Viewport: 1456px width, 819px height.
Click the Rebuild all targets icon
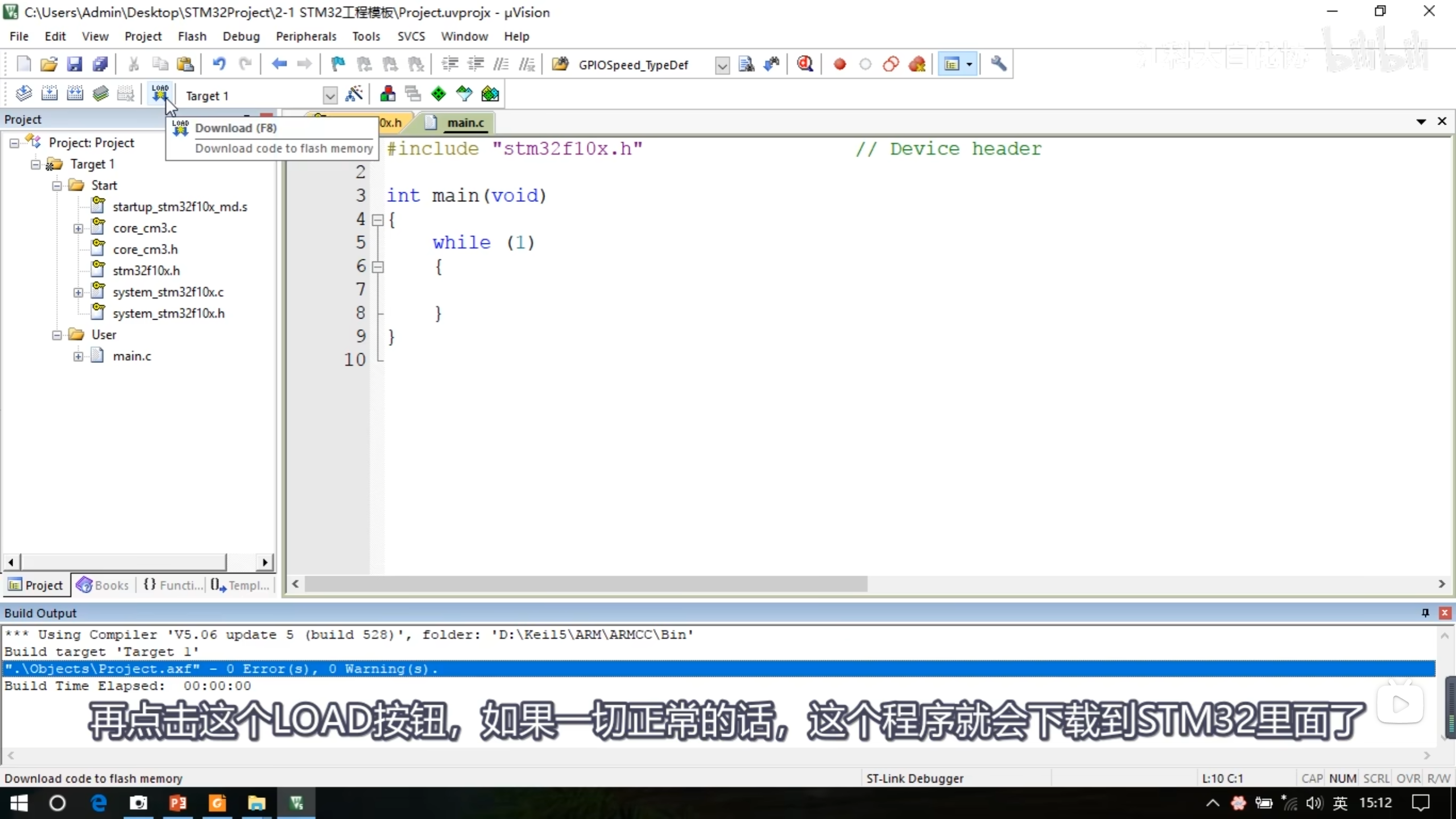coord(75,94)
